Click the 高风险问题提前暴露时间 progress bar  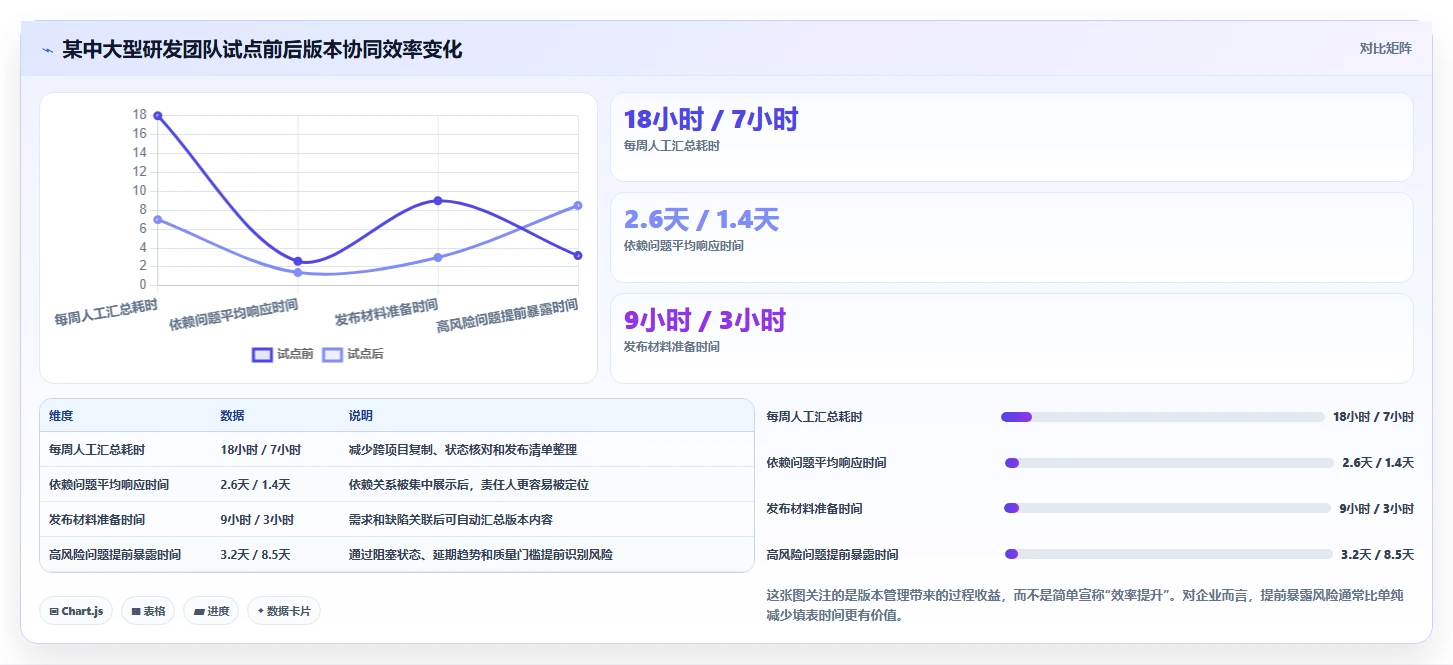click(x=1168, y=554)
